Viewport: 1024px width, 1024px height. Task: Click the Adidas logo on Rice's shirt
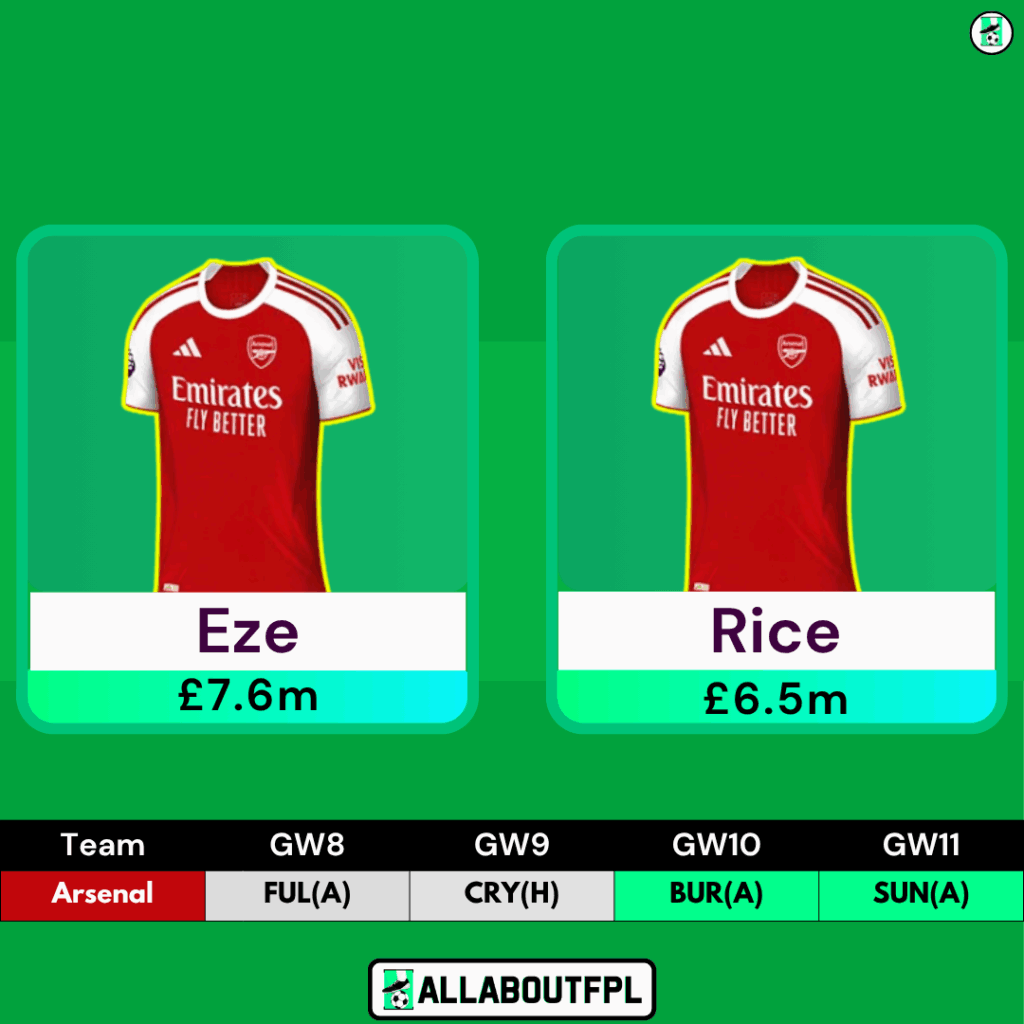coord(717,347)
